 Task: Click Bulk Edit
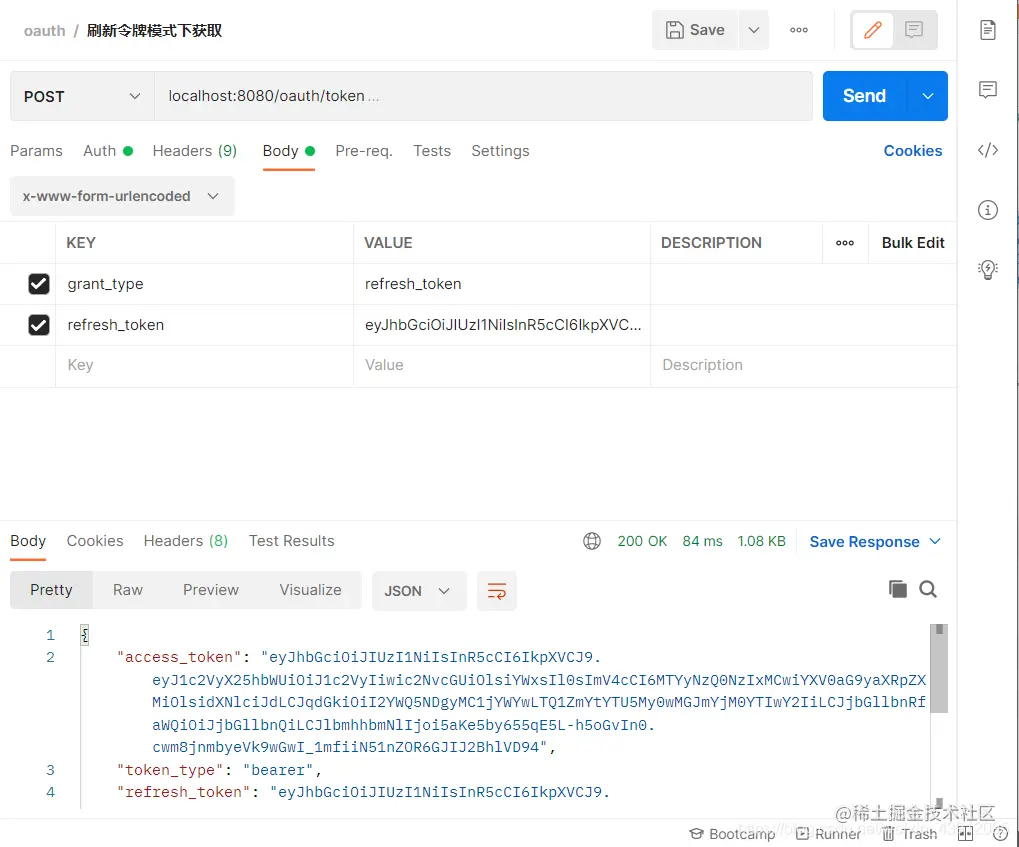(912, 242)
